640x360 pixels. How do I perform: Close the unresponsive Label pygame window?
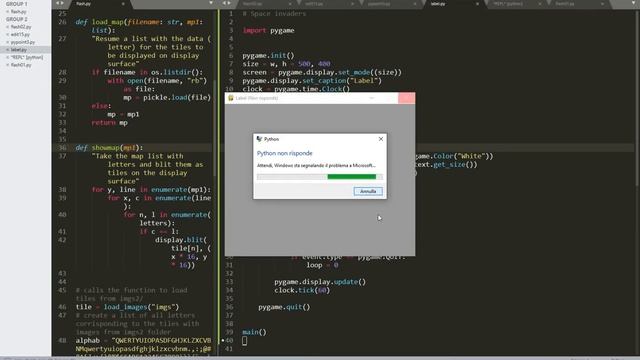(x=407, y=98)
